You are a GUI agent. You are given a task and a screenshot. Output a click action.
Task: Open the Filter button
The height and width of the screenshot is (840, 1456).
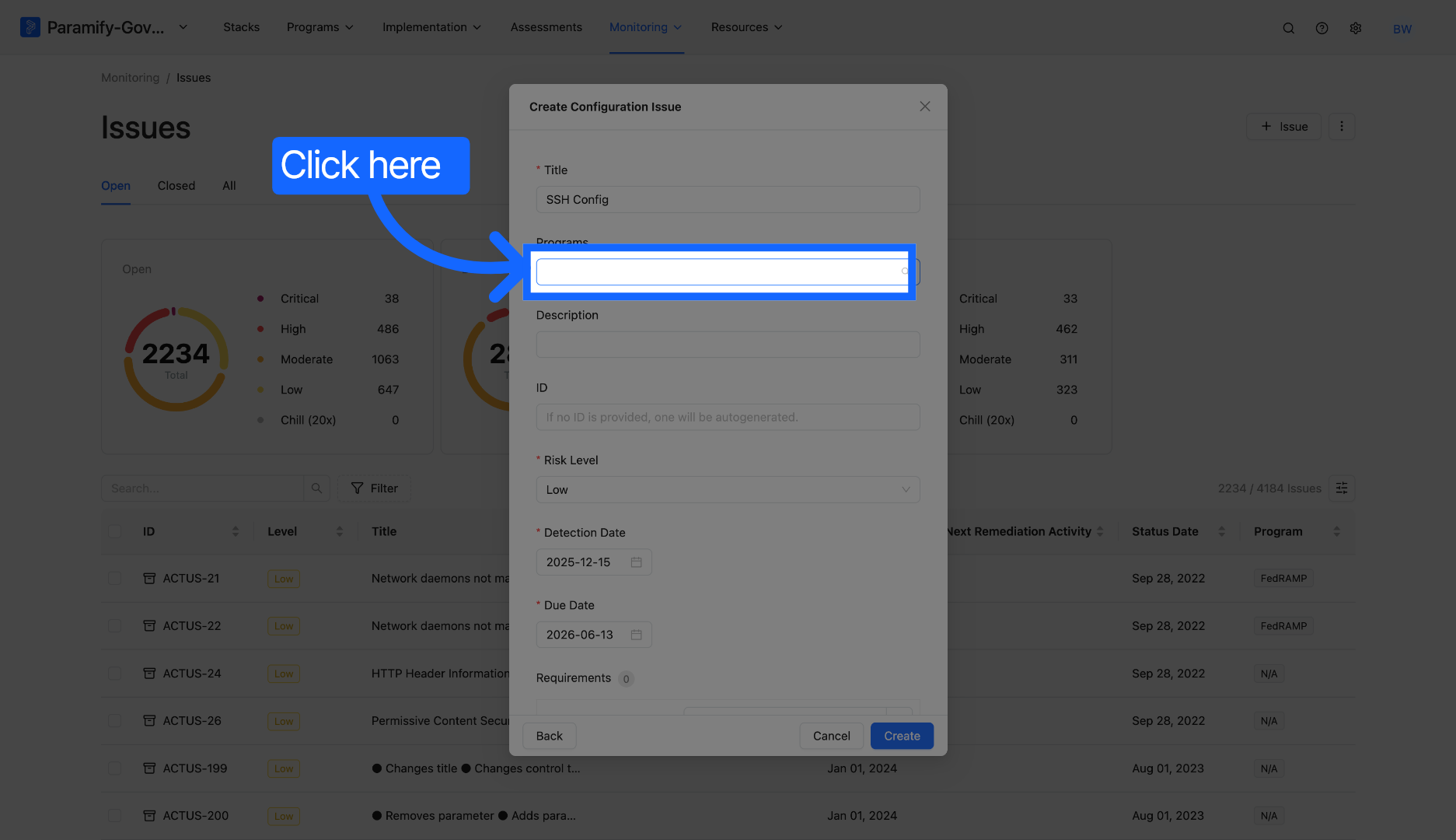click(x=375, y=488)
